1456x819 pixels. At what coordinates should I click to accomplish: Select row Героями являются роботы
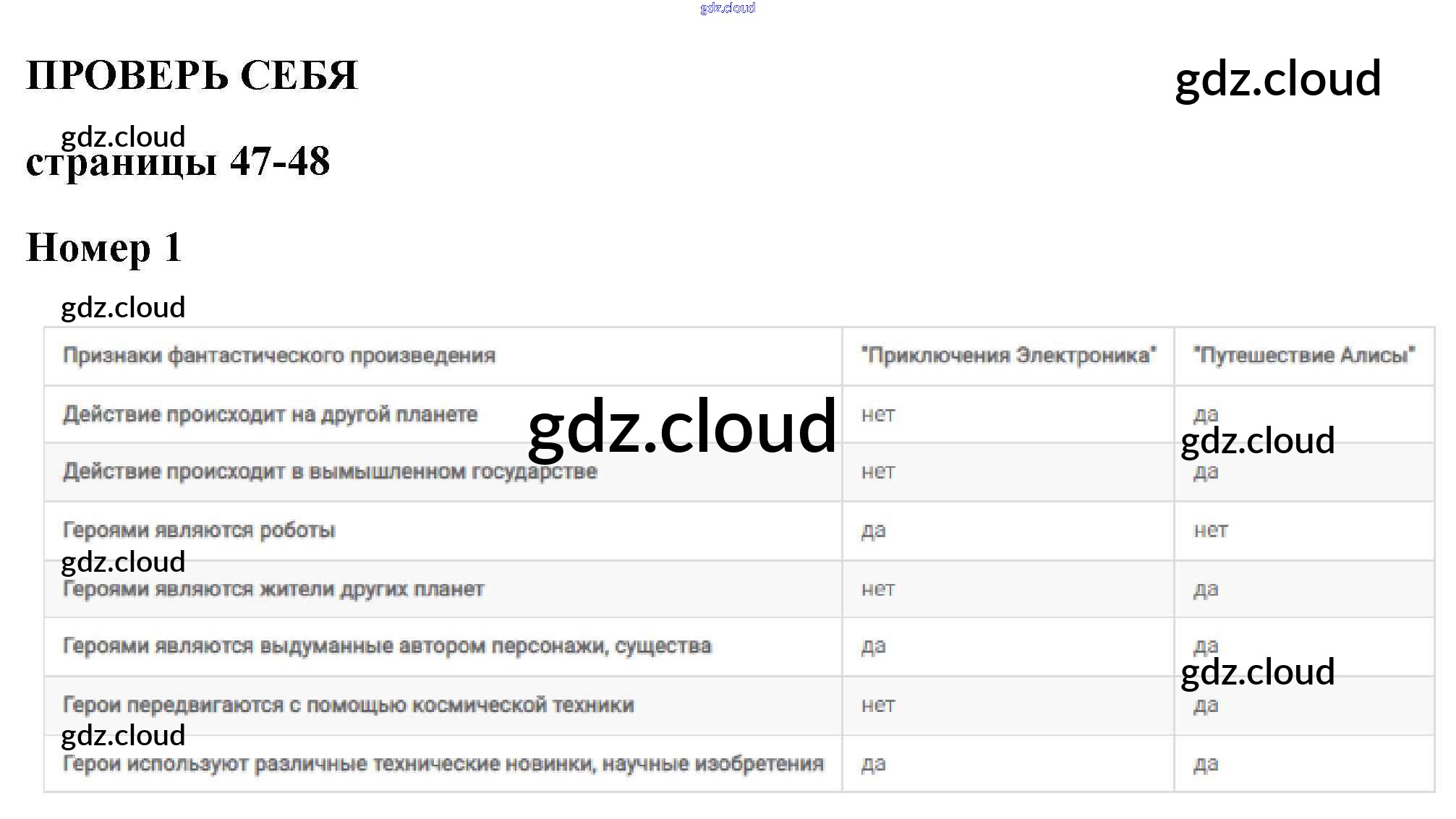tap(199, 530)
